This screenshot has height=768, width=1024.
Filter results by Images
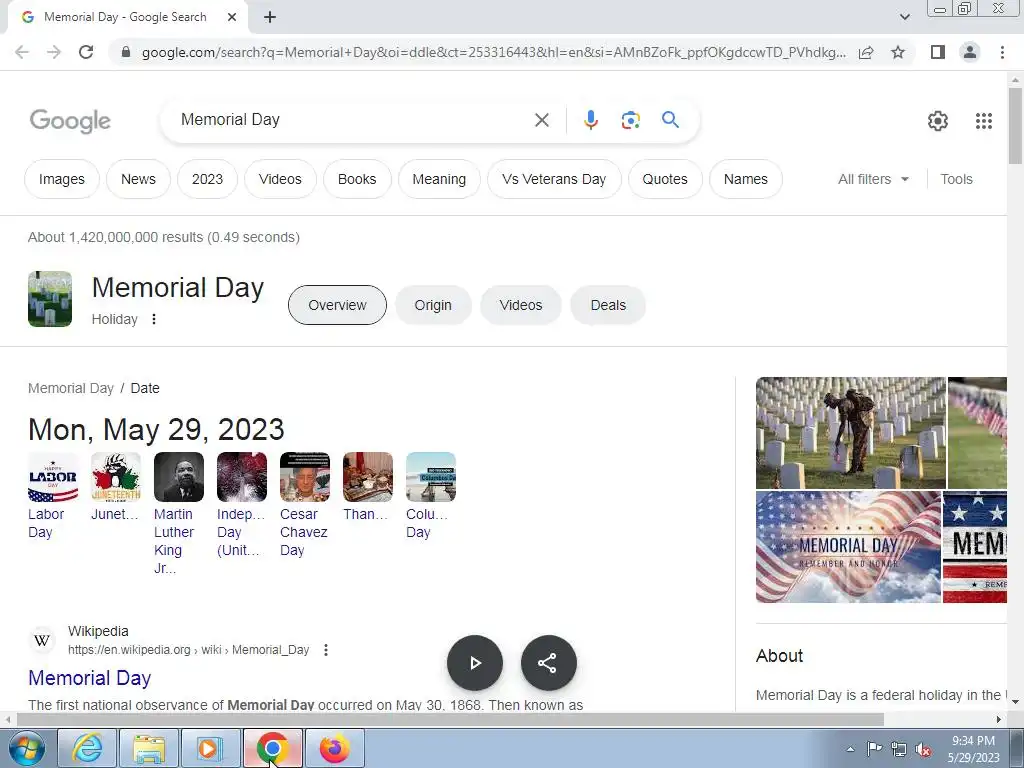pos(61,179)
